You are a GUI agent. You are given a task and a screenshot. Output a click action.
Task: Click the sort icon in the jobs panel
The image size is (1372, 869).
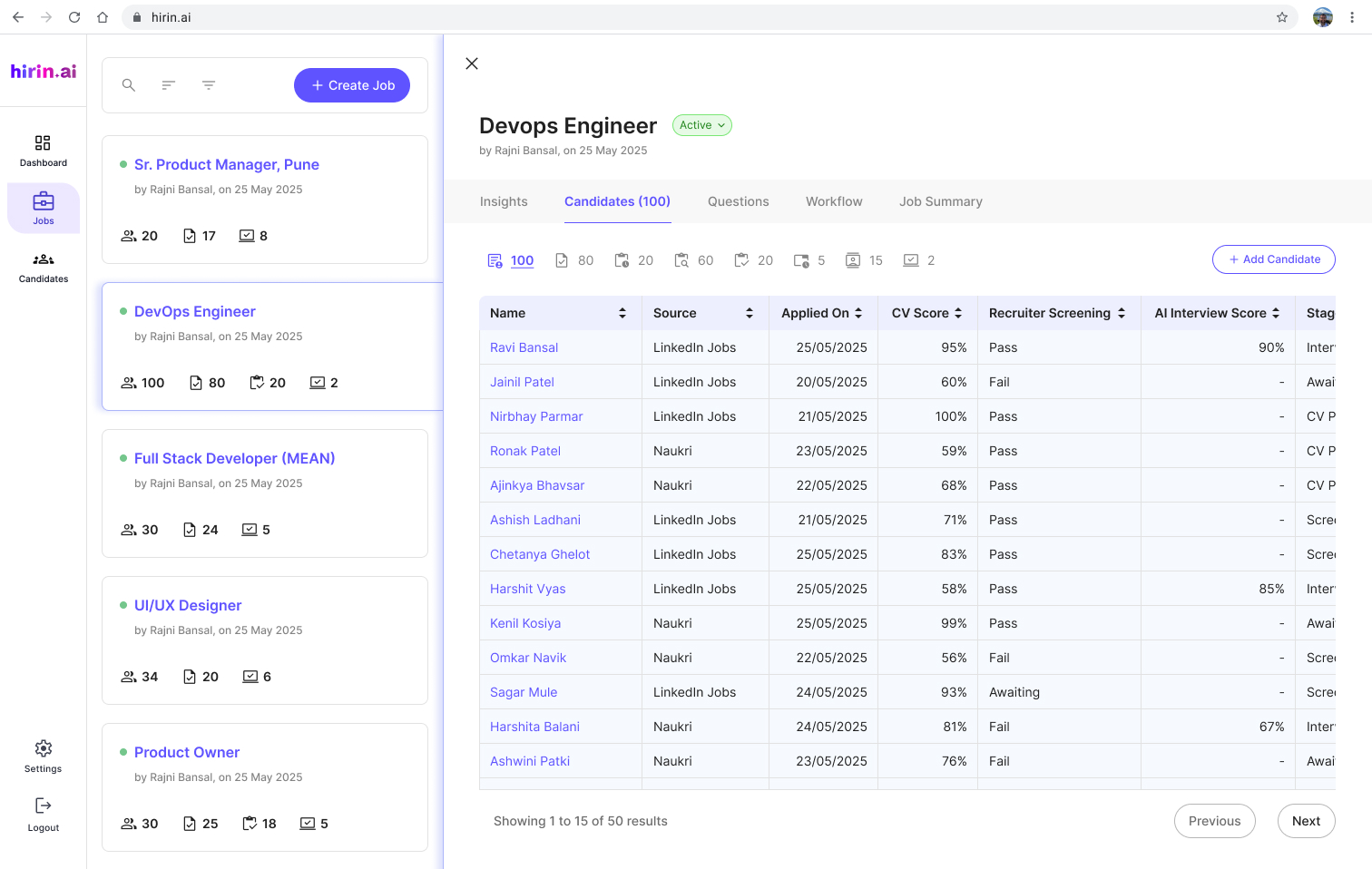[168, 84]
